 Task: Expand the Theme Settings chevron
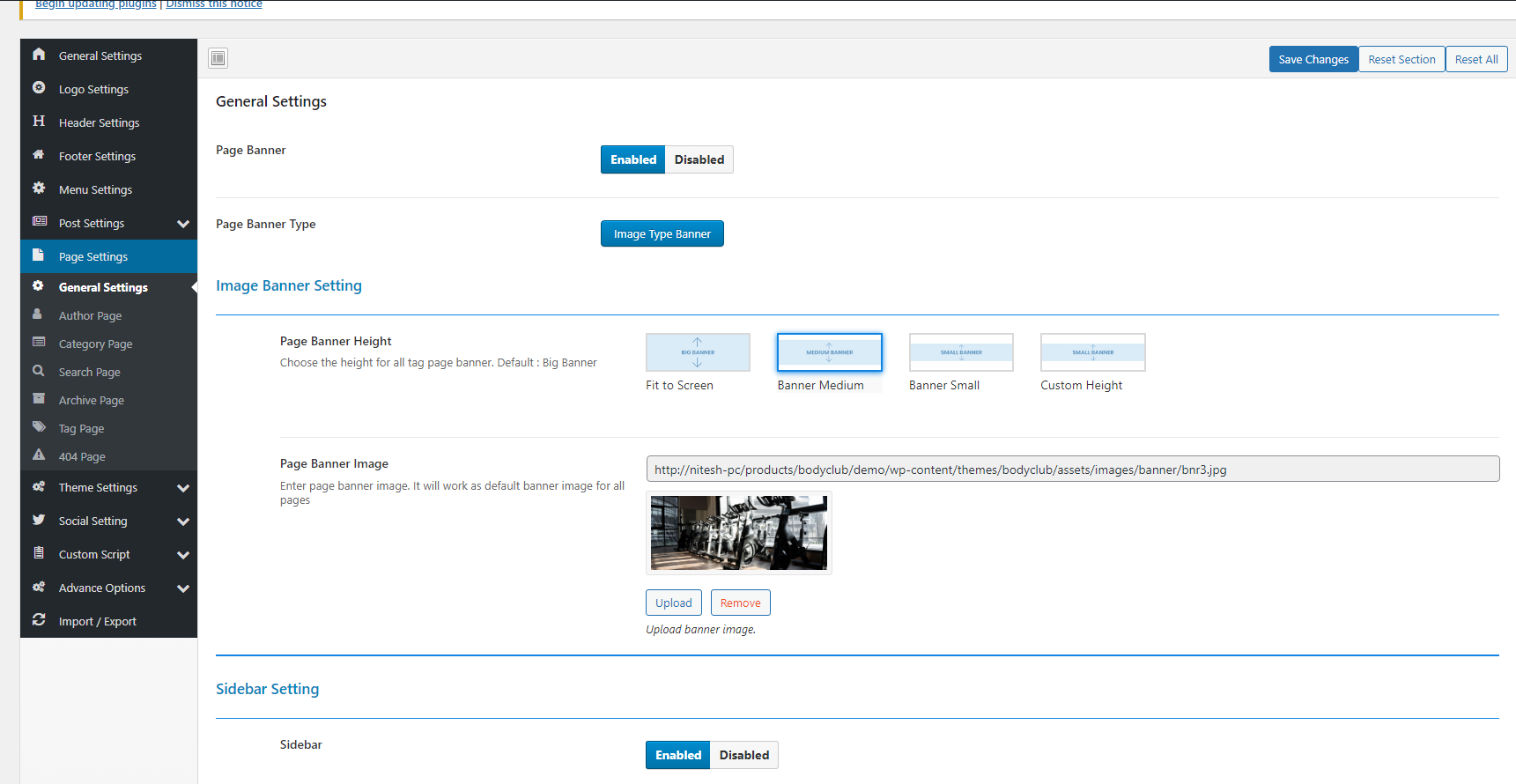click(183, 488)
